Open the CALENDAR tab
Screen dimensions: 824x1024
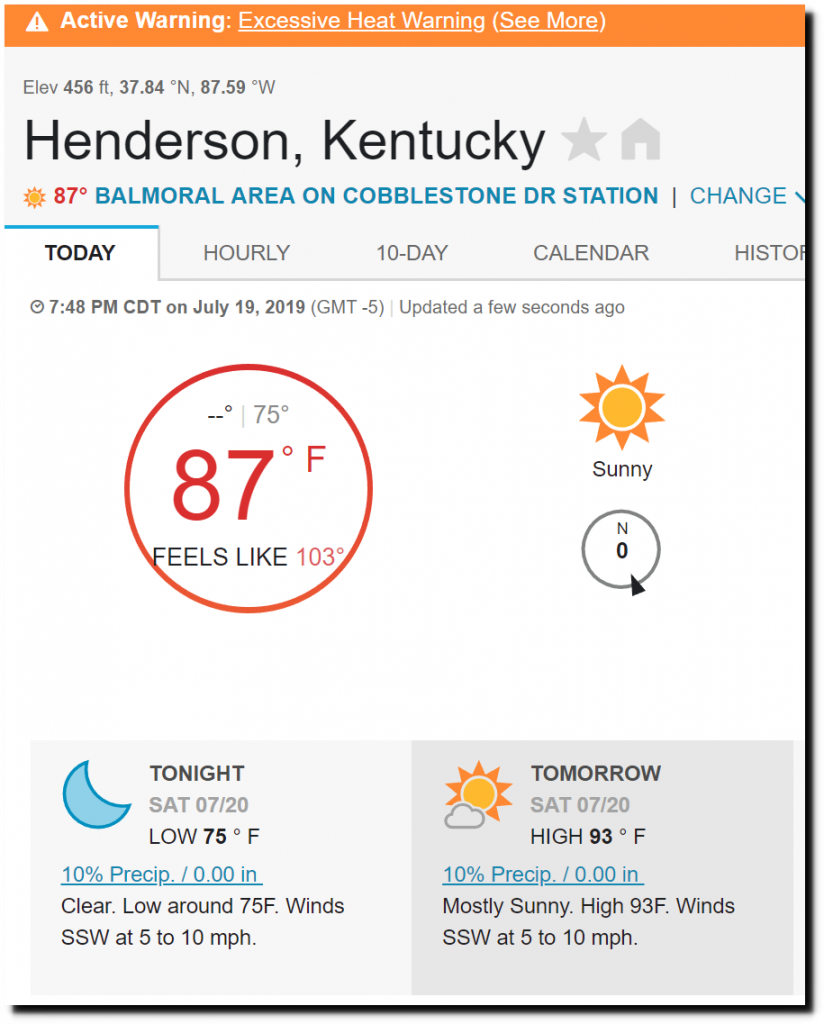pyautogui.click(x=591, y=253)
